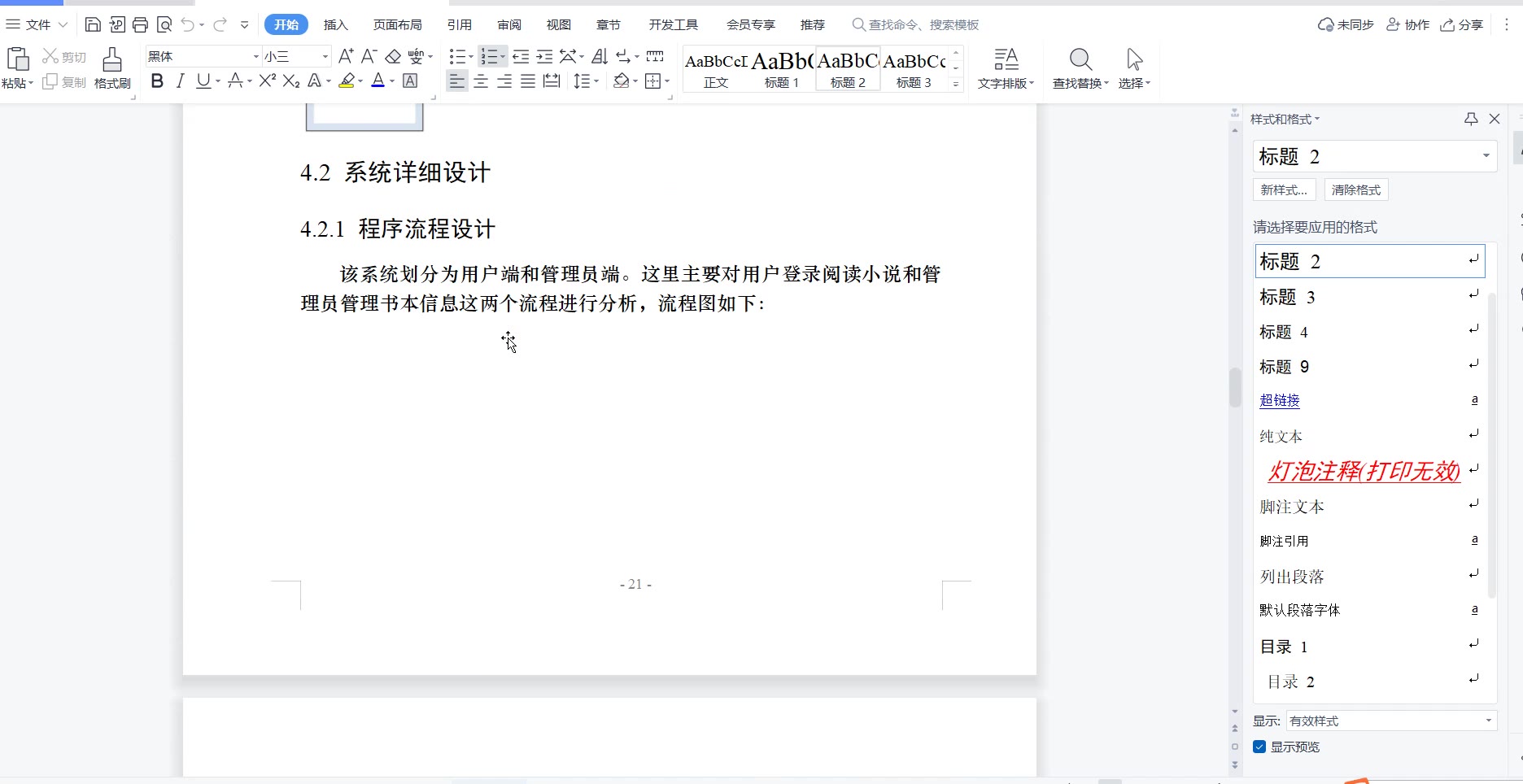Open 显示 有效样式 dropdown

click(1391, 721)
